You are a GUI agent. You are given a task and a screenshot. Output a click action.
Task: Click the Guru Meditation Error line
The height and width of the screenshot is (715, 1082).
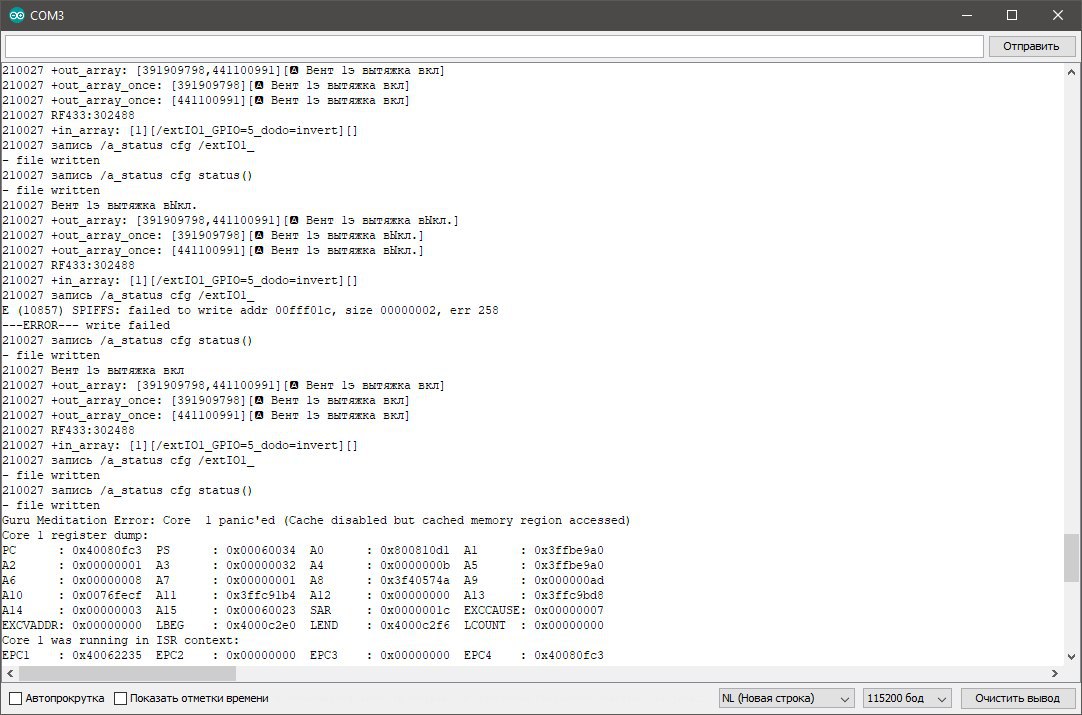pos(316,520)
